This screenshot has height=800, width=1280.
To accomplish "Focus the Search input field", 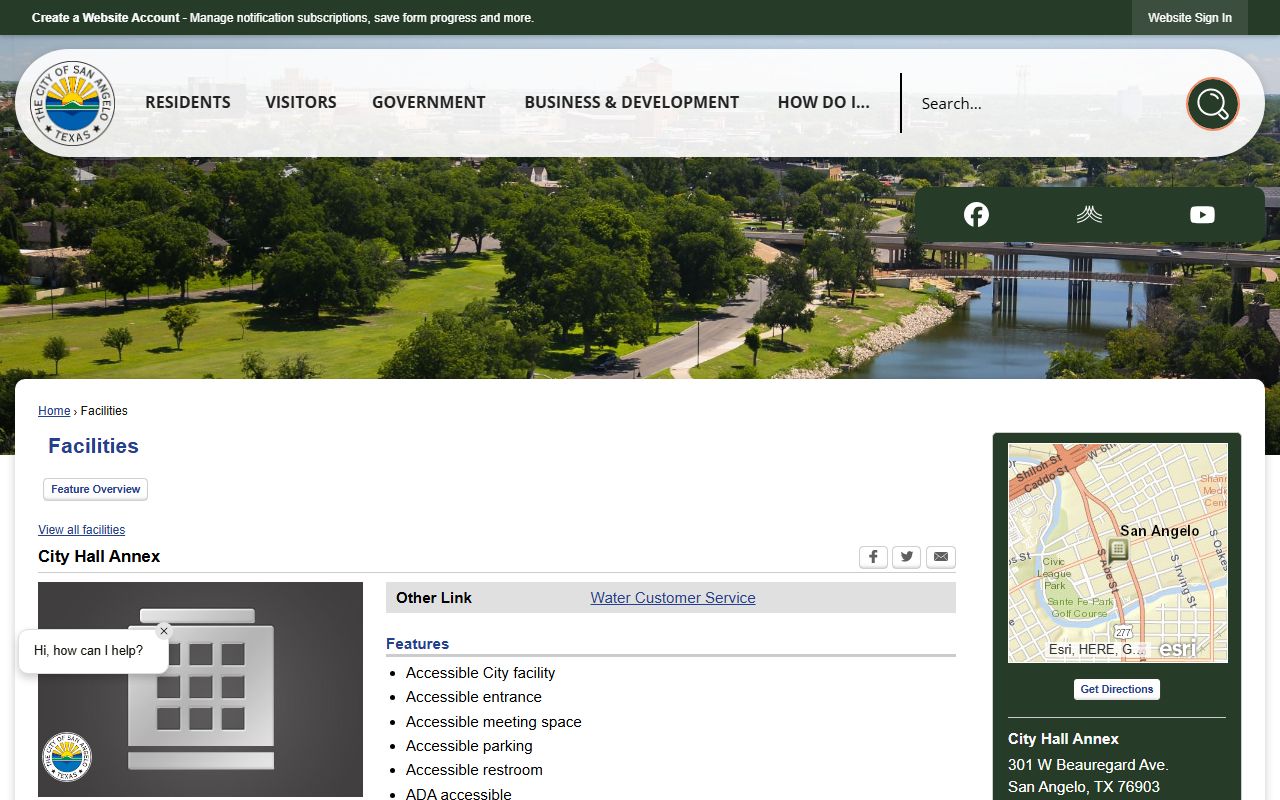I will click(x=1045, y=103).
